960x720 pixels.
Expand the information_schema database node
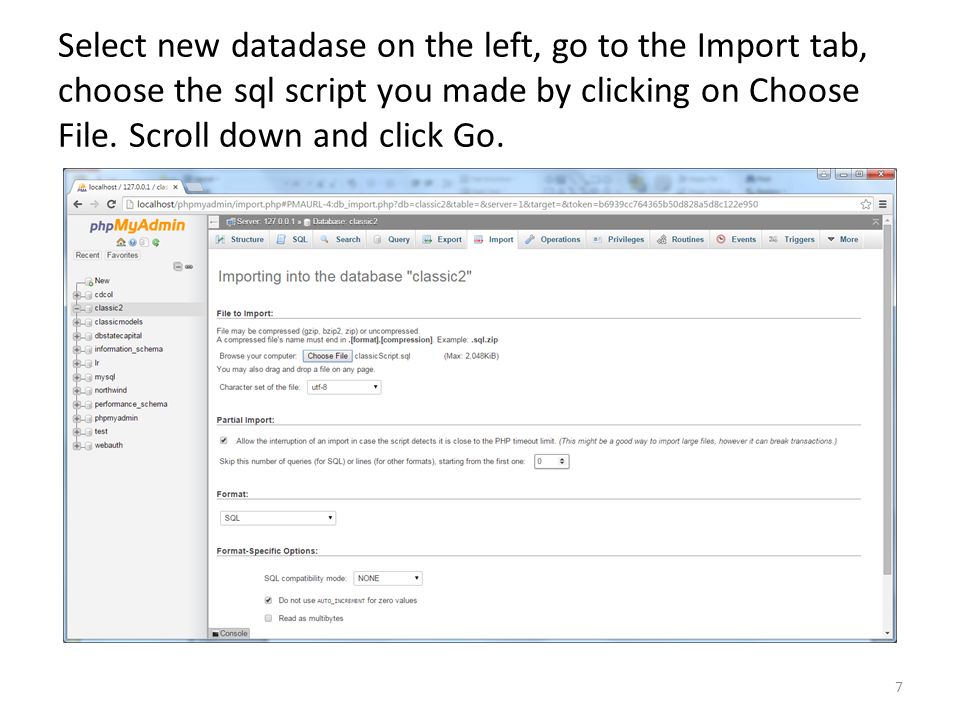[x=77, y=350]
